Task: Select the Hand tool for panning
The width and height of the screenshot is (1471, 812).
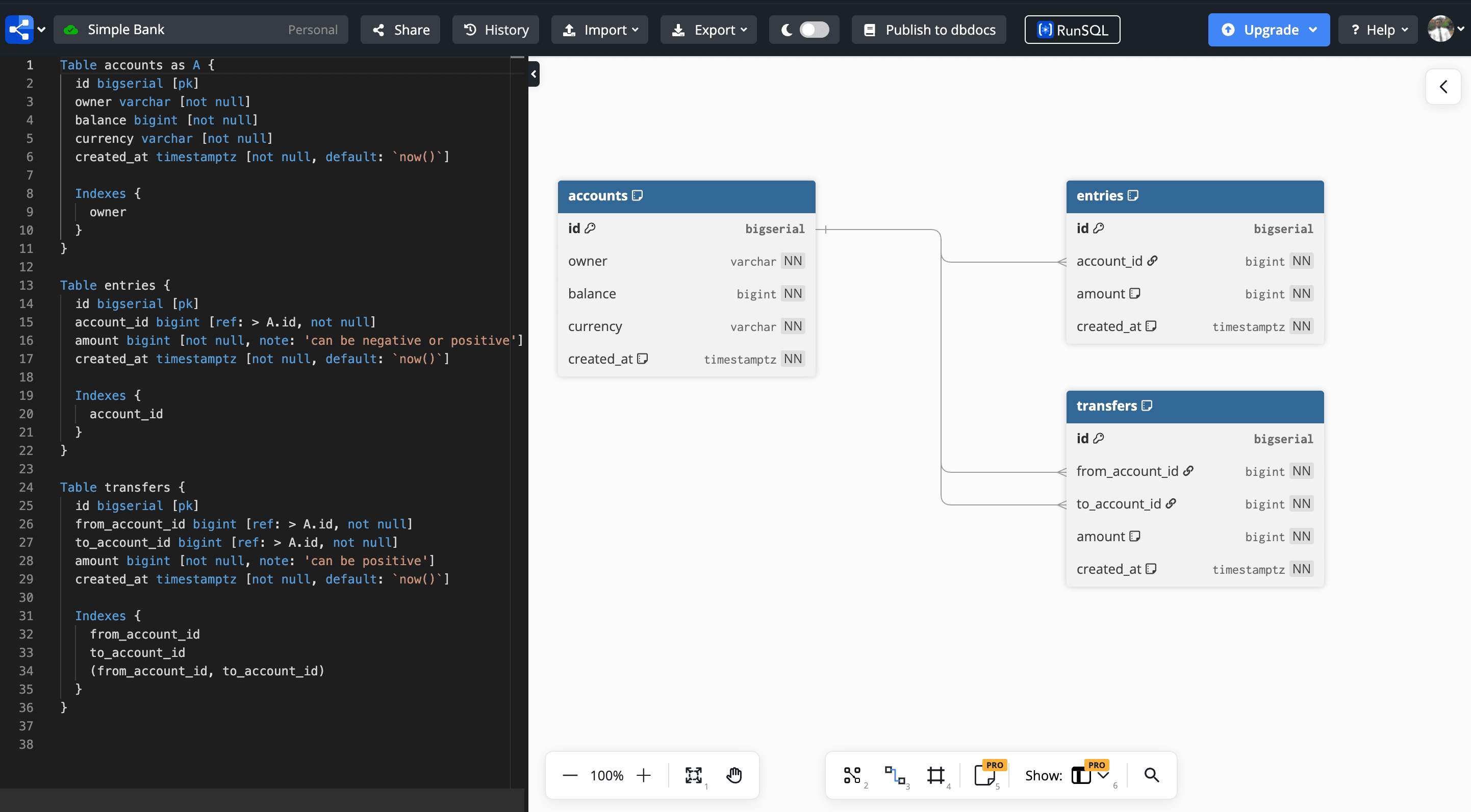Action: point(734,775)
